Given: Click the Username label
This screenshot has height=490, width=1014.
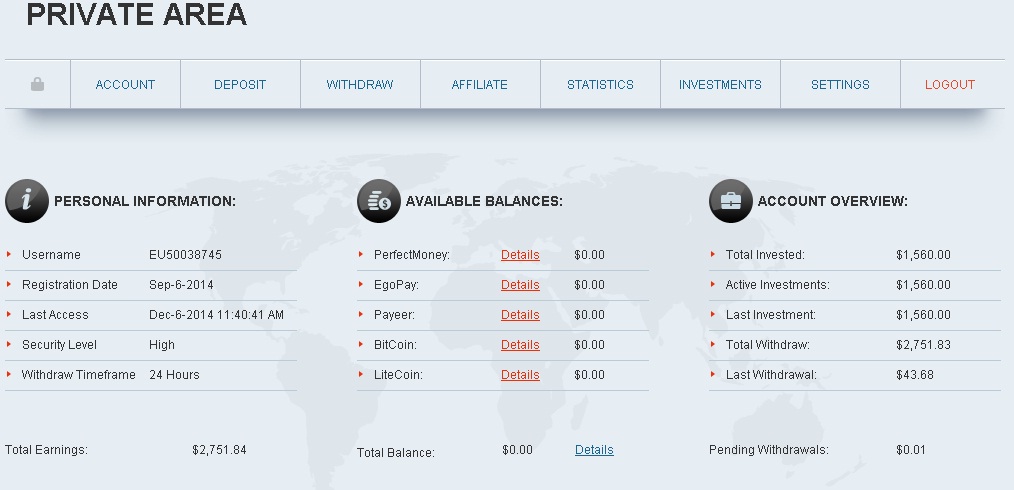Looking at the screenshot, I should click(51, 255).
